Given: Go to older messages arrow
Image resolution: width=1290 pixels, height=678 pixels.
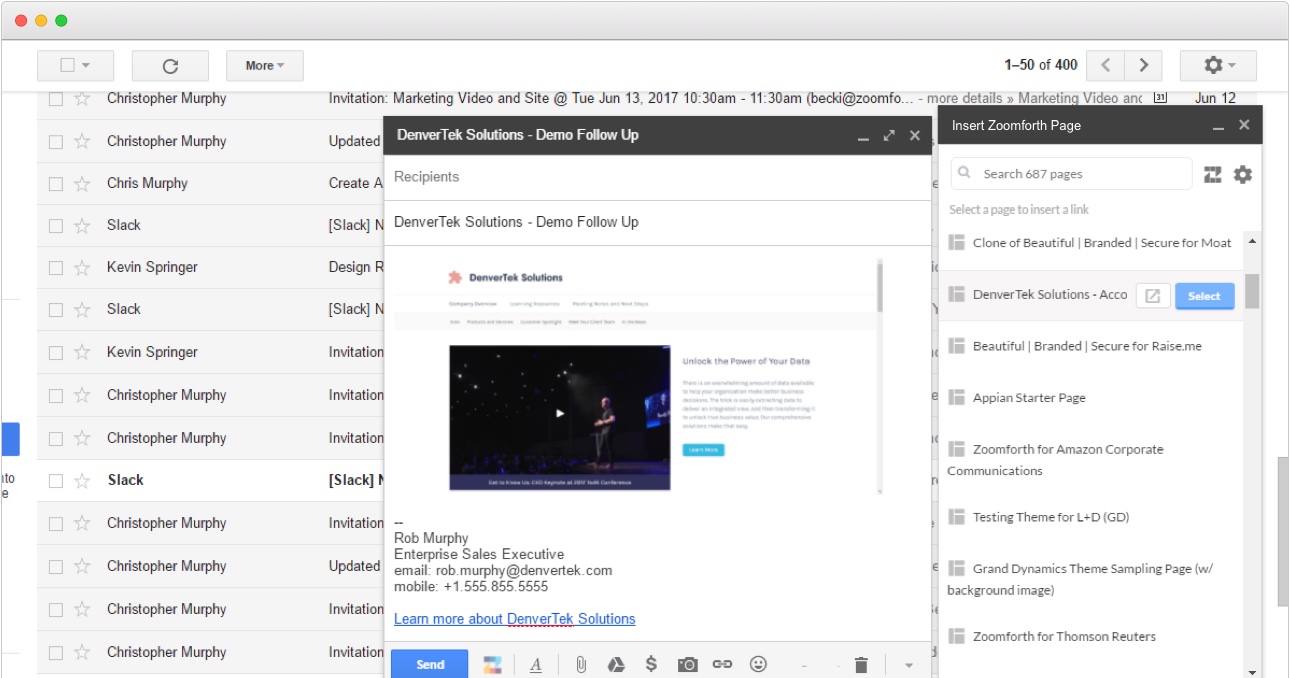Looking at the screenshot, I should point(1143,65).
